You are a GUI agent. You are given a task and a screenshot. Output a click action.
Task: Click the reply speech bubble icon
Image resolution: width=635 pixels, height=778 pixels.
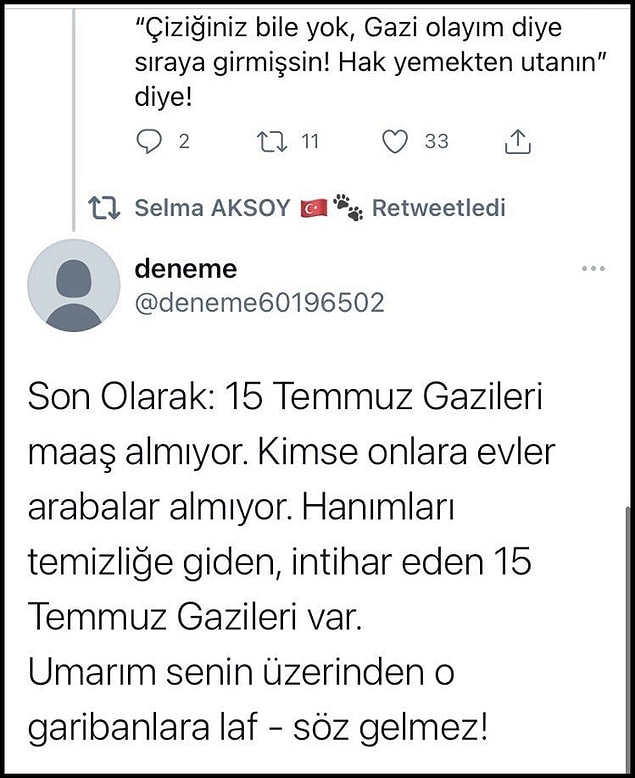(149, 142)
